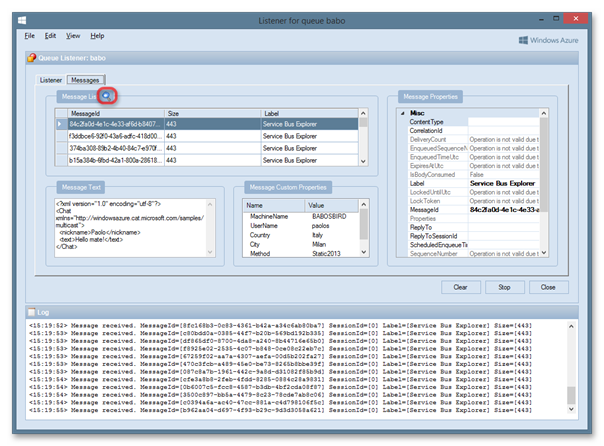Click the IsBodyConsumed property row
This screenshot has width=604, height=446.
473,174
